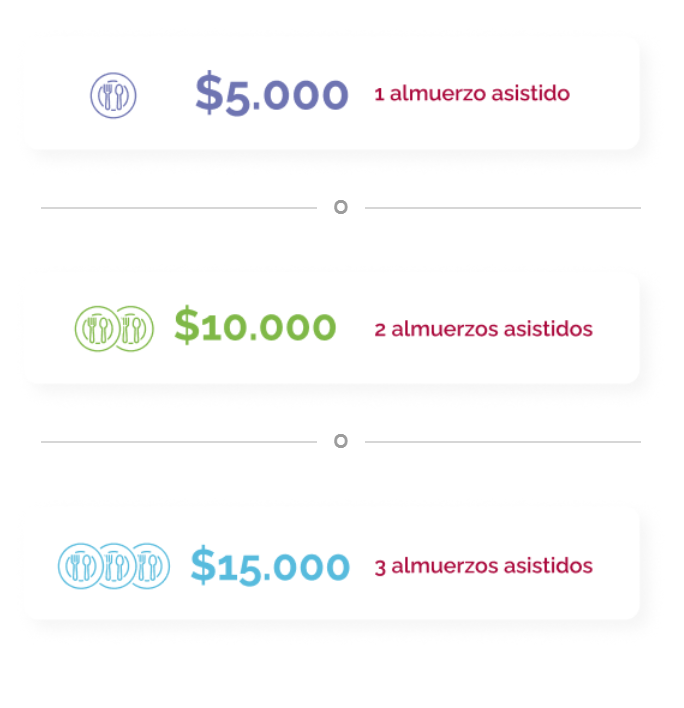Select the $15.000 donation amount

[x=270, y=565]
